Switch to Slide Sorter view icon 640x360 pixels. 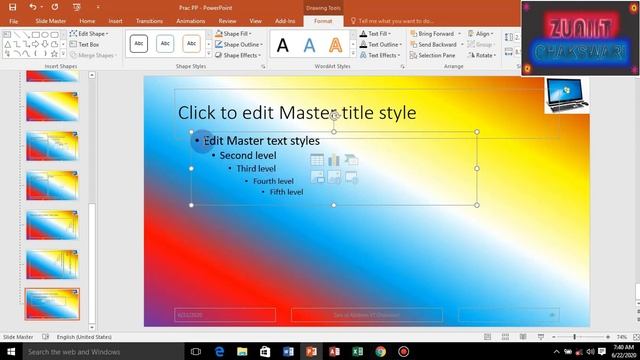point(505,337)
